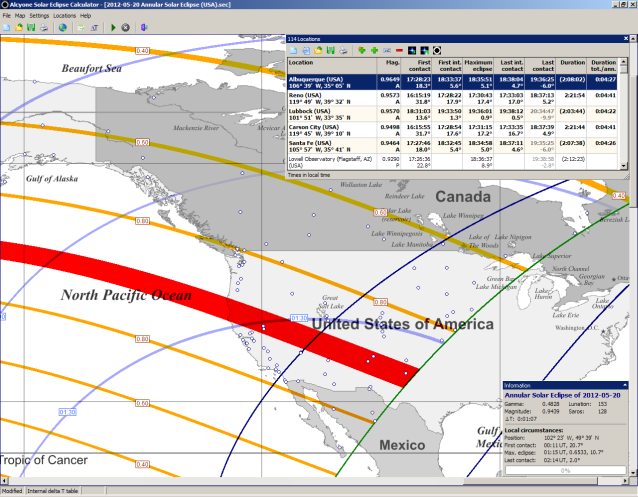
Task: Click the green Save icon in main toolbar
Action: coord(32,28)
